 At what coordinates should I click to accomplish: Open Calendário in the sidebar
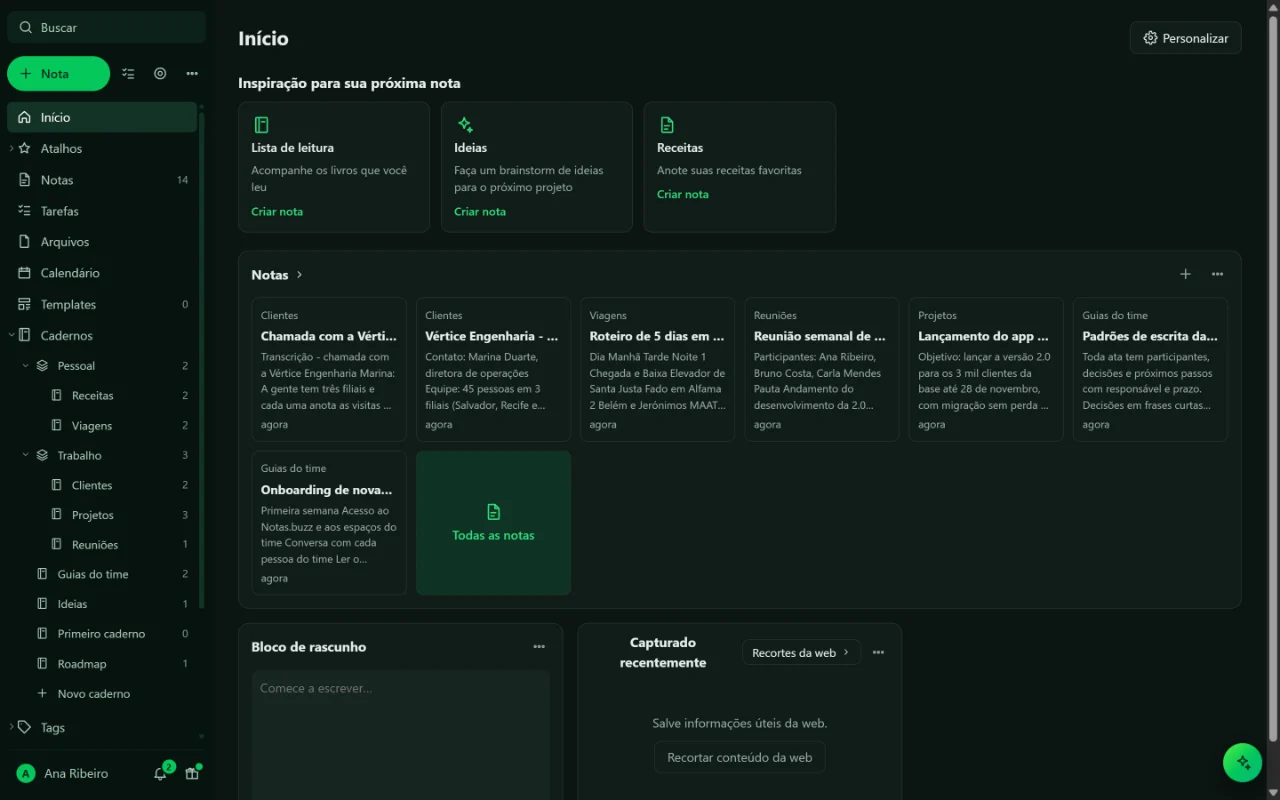[x=102, y=273]
